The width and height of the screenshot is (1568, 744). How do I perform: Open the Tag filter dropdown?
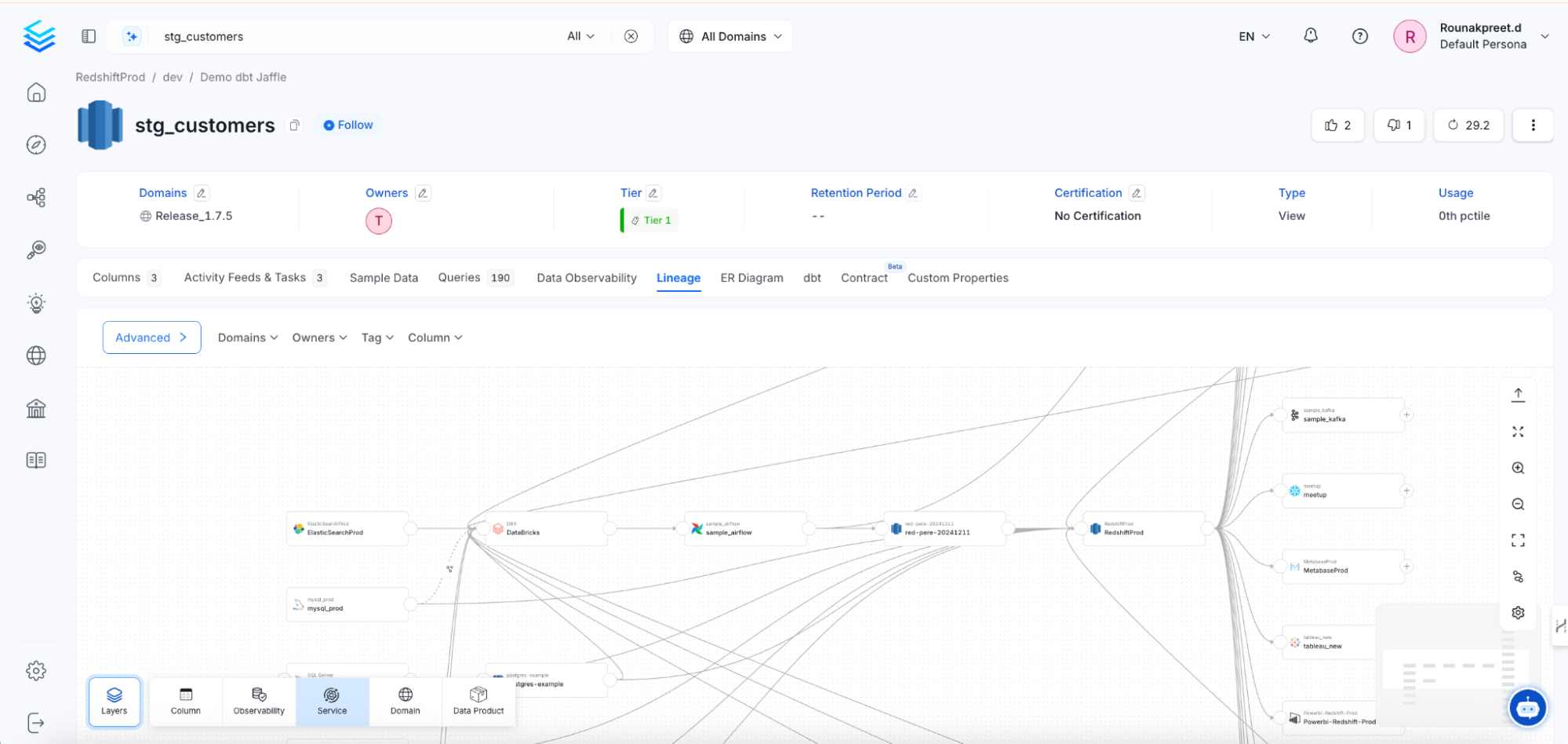click(377, 337)
